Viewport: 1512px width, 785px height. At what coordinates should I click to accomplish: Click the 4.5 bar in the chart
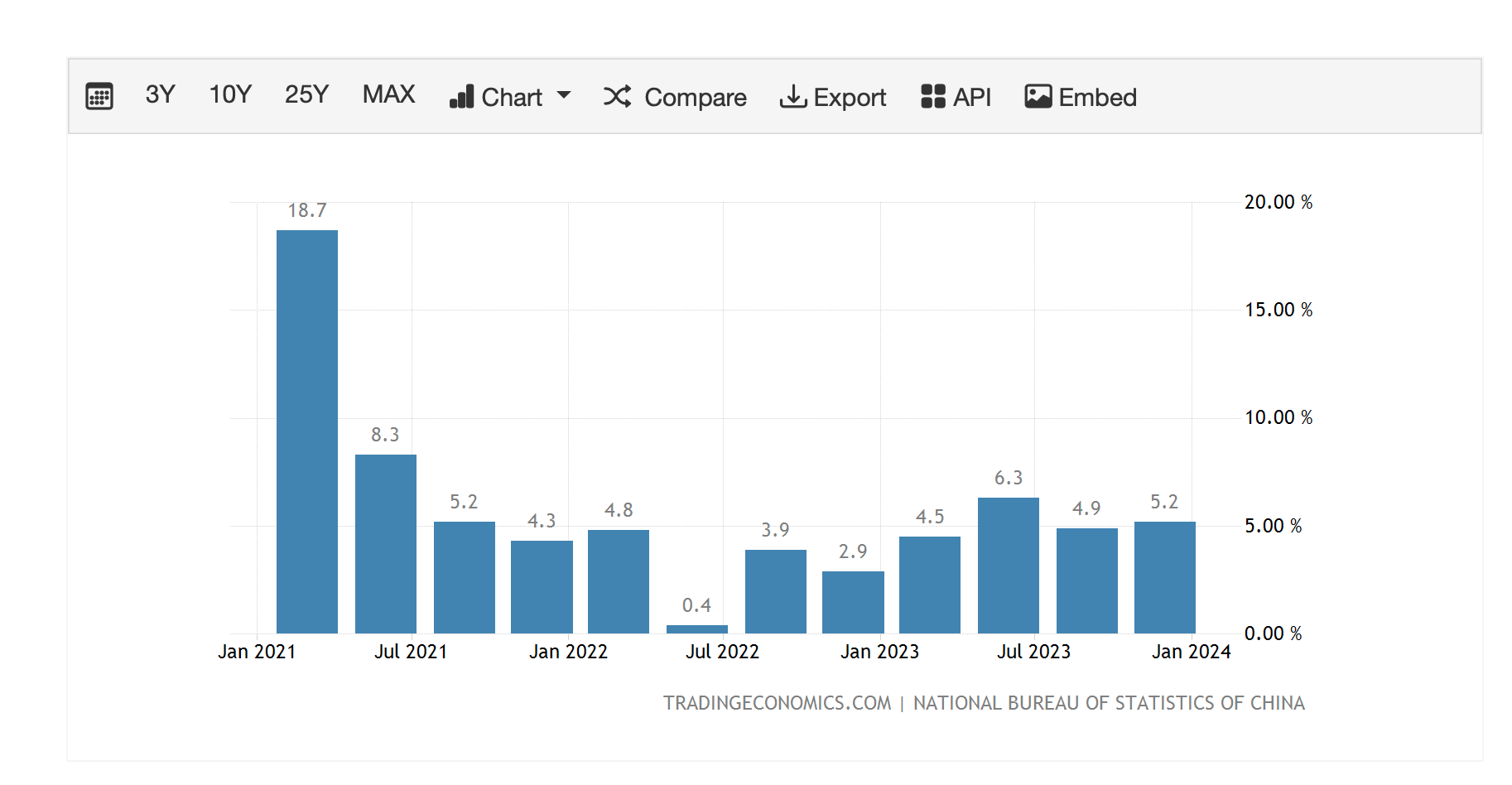[930, 585]
